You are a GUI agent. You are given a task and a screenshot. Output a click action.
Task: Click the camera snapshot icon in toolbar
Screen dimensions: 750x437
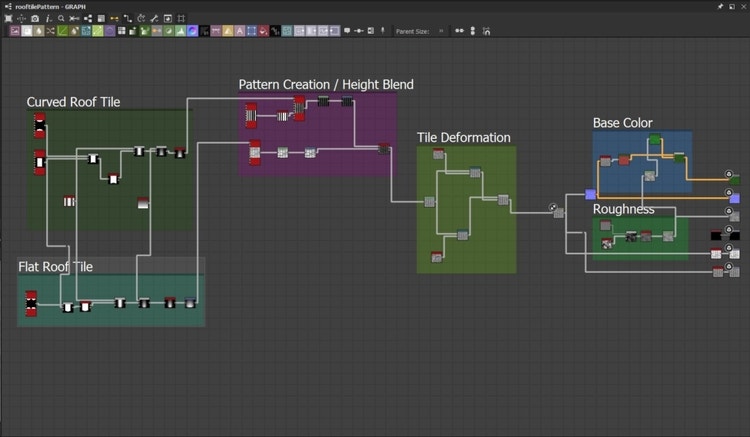pyautogui.click(x=36, y=18)
